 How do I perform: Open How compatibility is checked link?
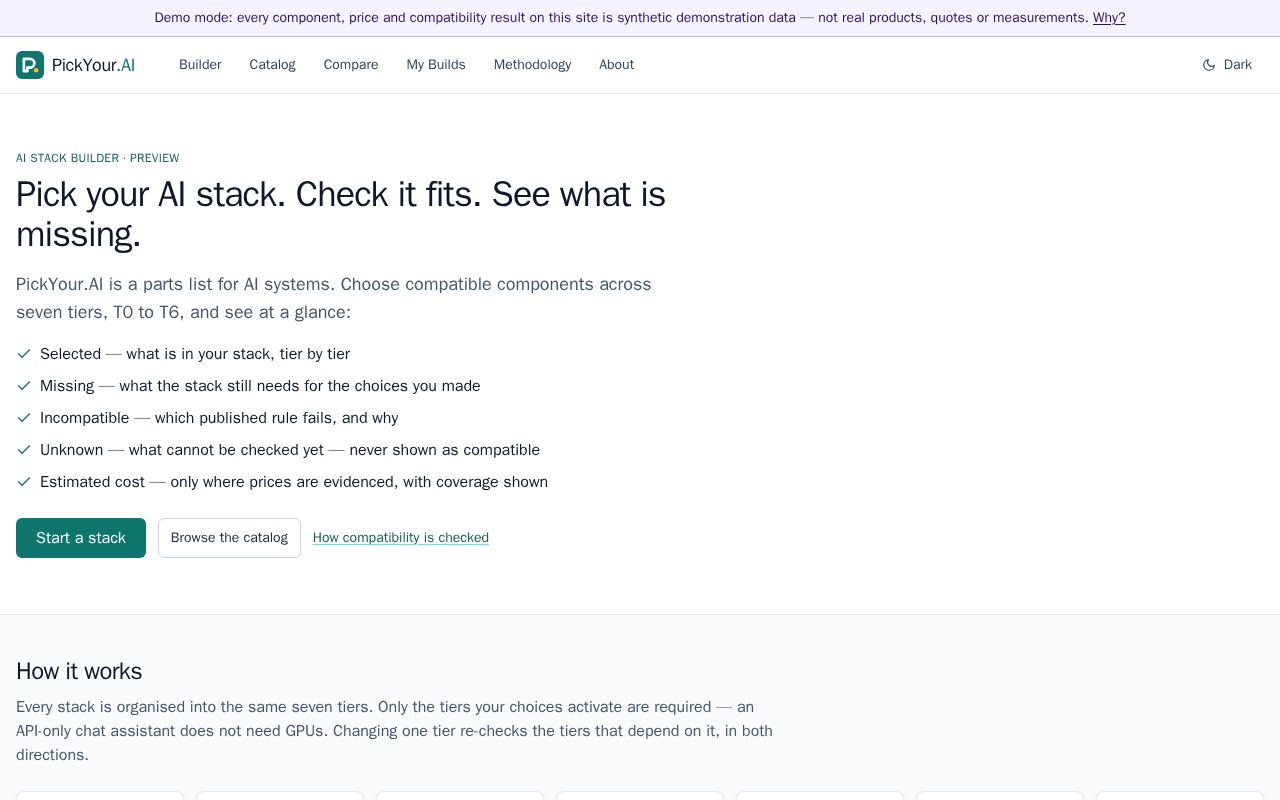pyautogui.click(x=401, y=538)
